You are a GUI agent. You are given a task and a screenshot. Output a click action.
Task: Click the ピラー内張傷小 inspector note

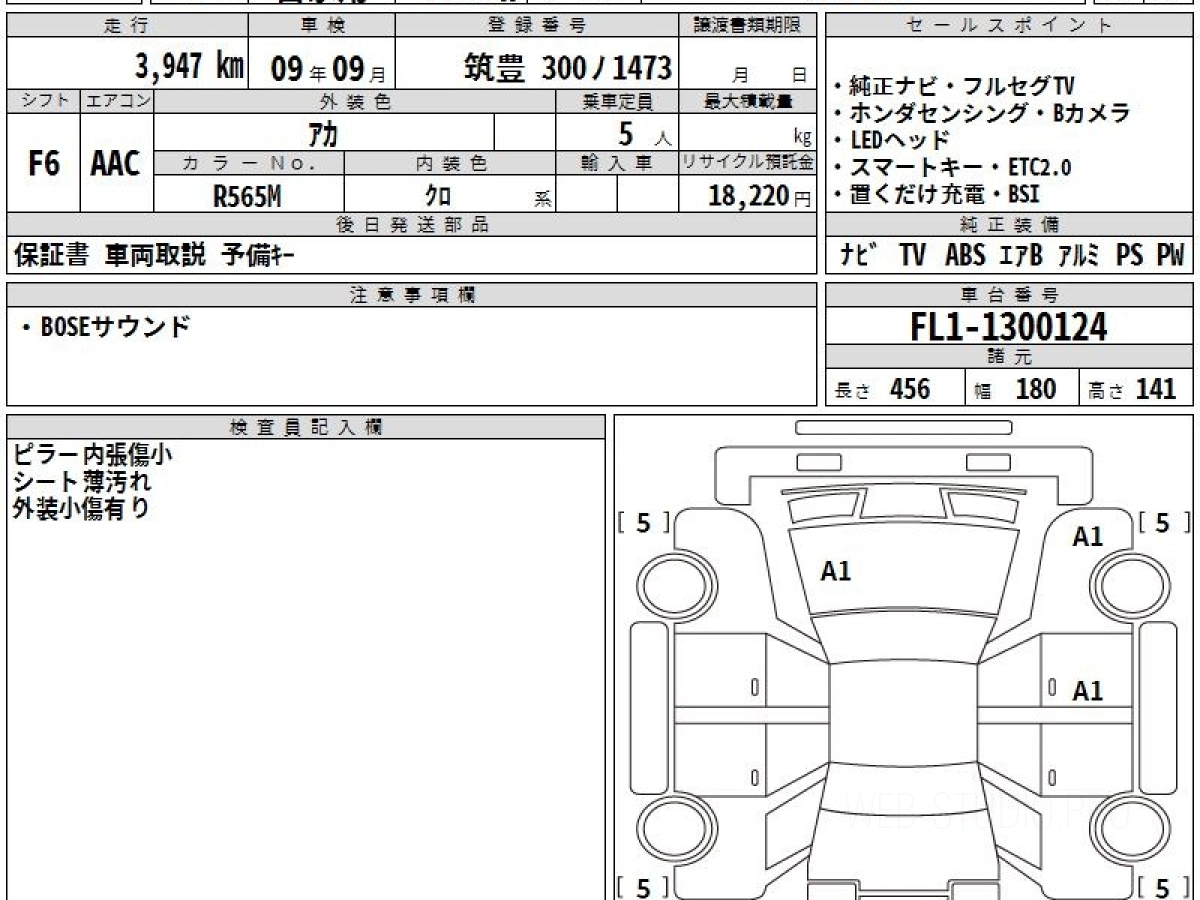point(93,454)
